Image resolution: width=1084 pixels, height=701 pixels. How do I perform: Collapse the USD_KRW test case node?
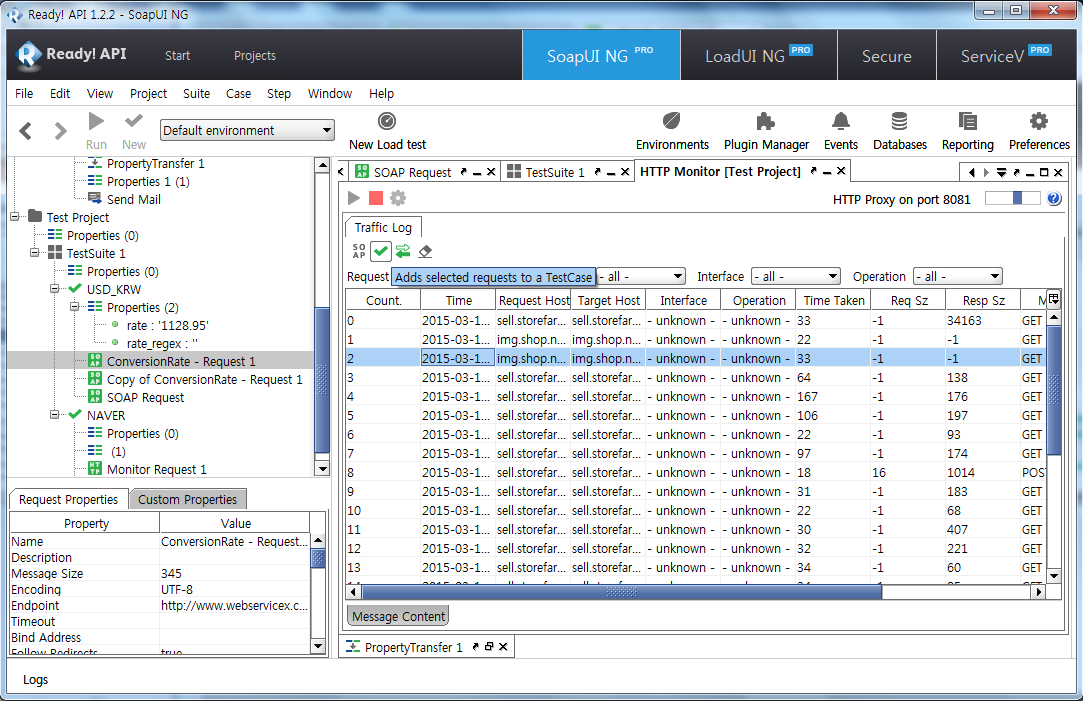(56, 290)
